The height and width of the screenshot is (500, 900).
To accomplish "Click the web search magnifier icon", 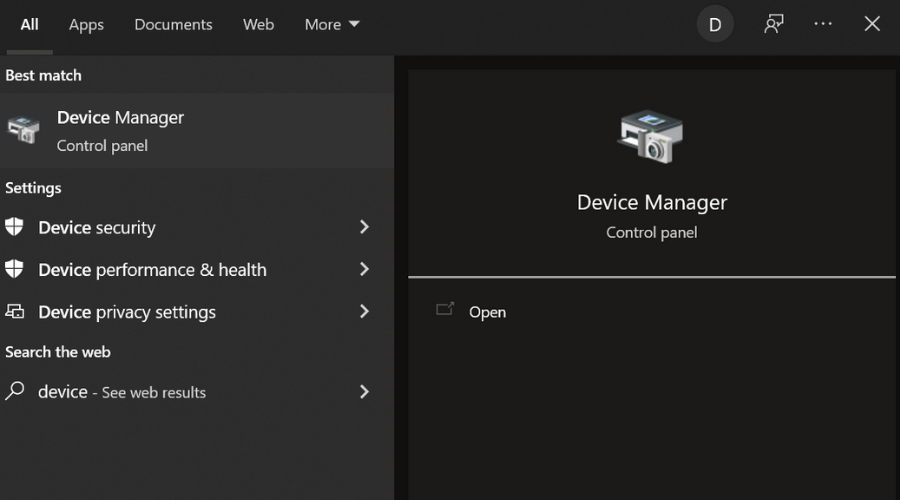I will tap(15, 392).
